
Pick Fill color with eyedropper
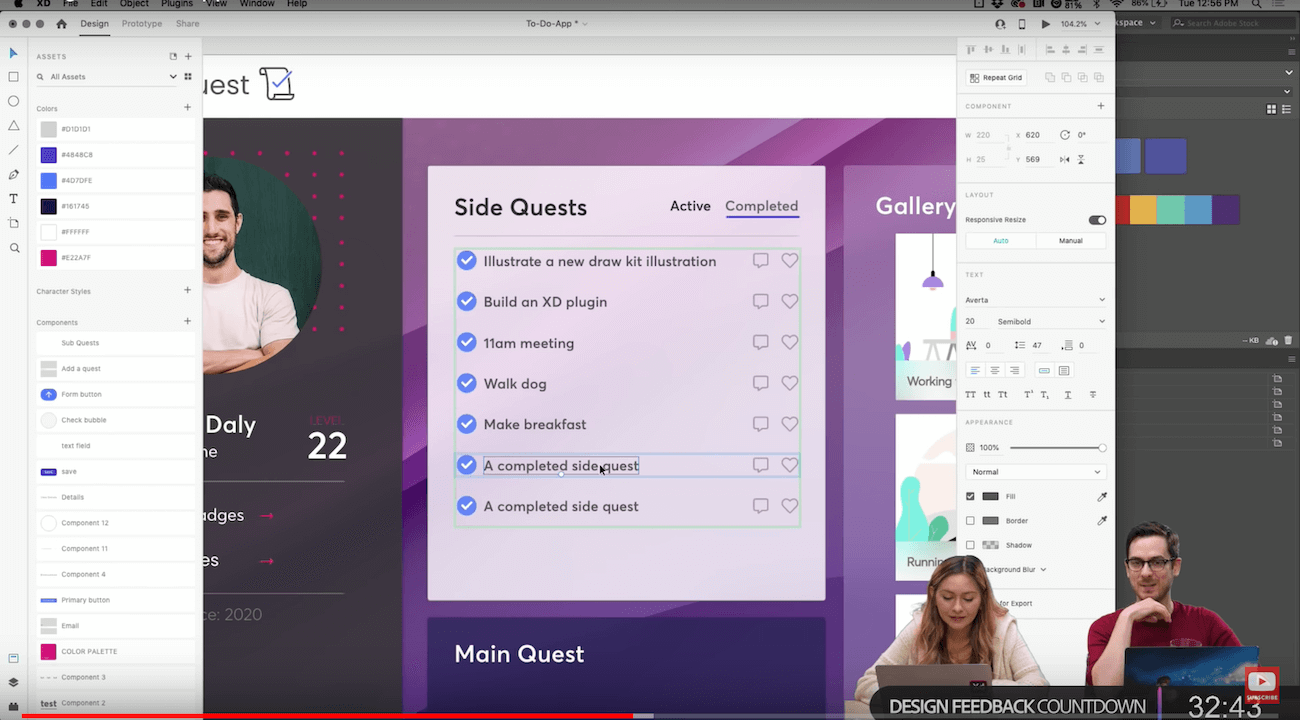pyautogui.click(x=1102, y=496)
